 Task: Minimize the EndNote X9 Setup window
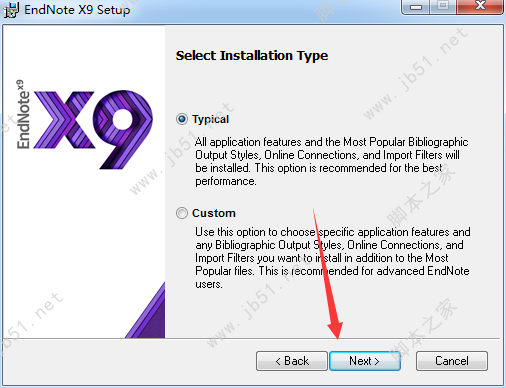point(415,7)
